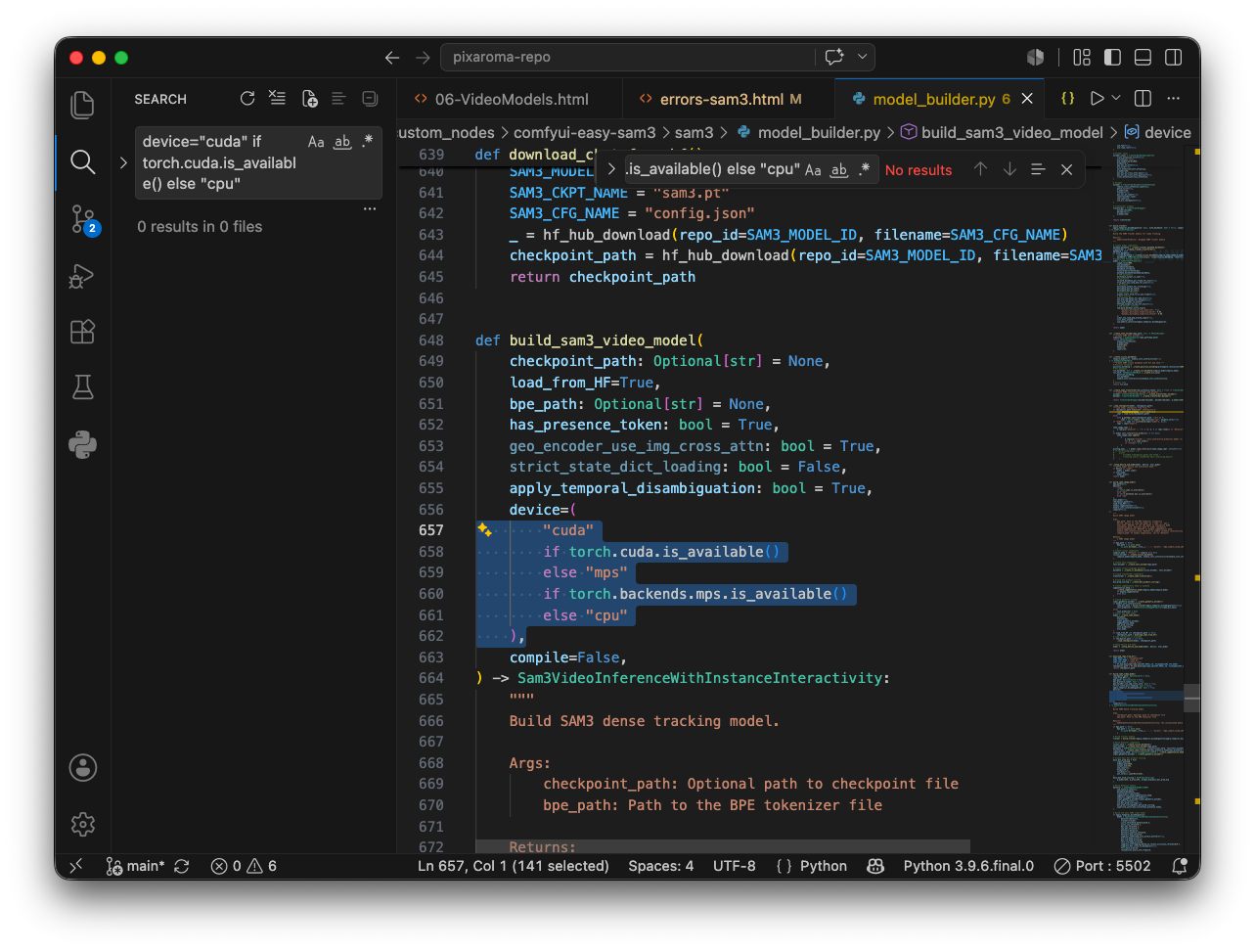
Task: Click the curly braces icon beside editor tabs
Action: 1068,99
